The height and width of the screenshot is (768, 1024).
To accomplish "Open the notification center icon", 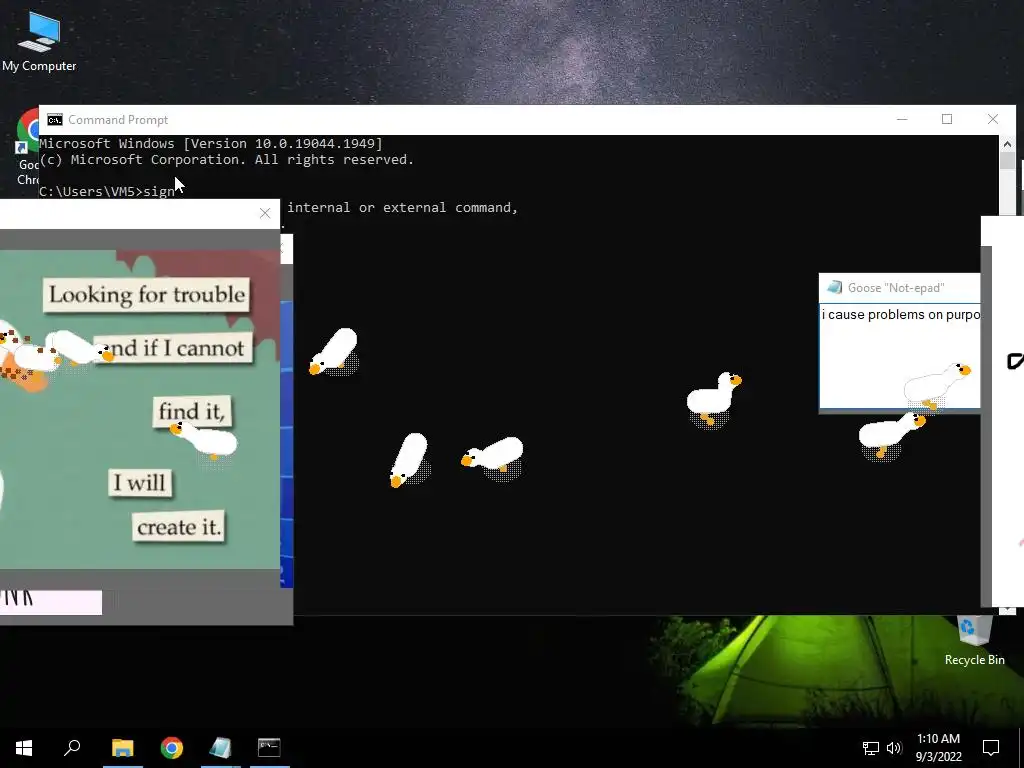I will [991, 748].
